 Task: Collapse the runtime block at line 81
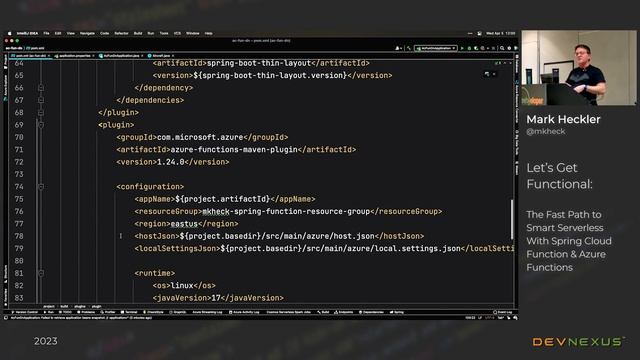[x=41, y=273]
